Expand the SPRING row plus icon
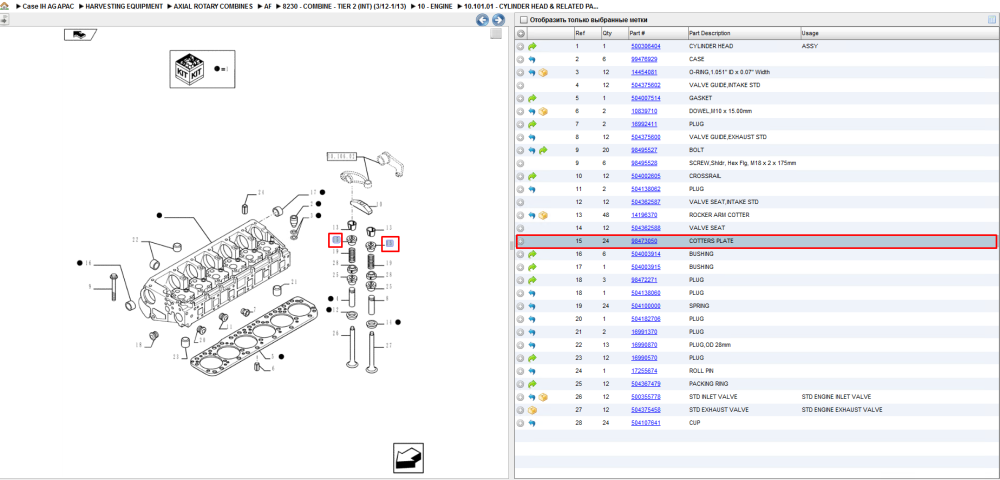Image resolution: width=1000 pixels, height=480 pixels. (x=520, y=305)
